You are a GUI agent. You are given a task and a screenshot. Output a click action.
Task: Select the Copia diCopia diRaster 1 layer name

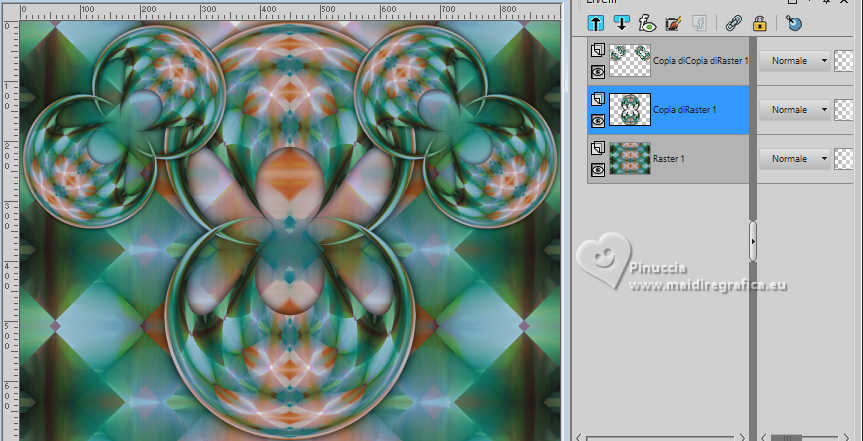pyautogui.click(x=701, y=61)
